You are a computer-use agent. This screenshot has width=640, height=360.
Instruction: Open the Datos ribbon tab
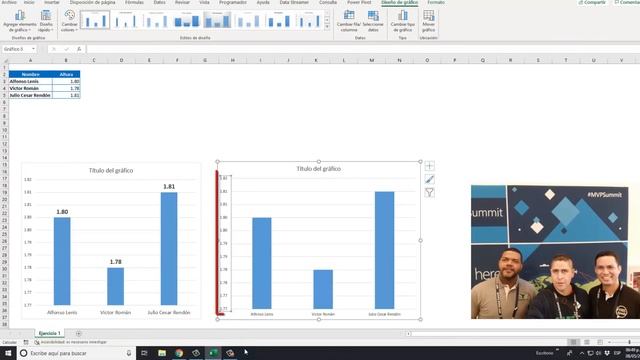pos(160,2)
